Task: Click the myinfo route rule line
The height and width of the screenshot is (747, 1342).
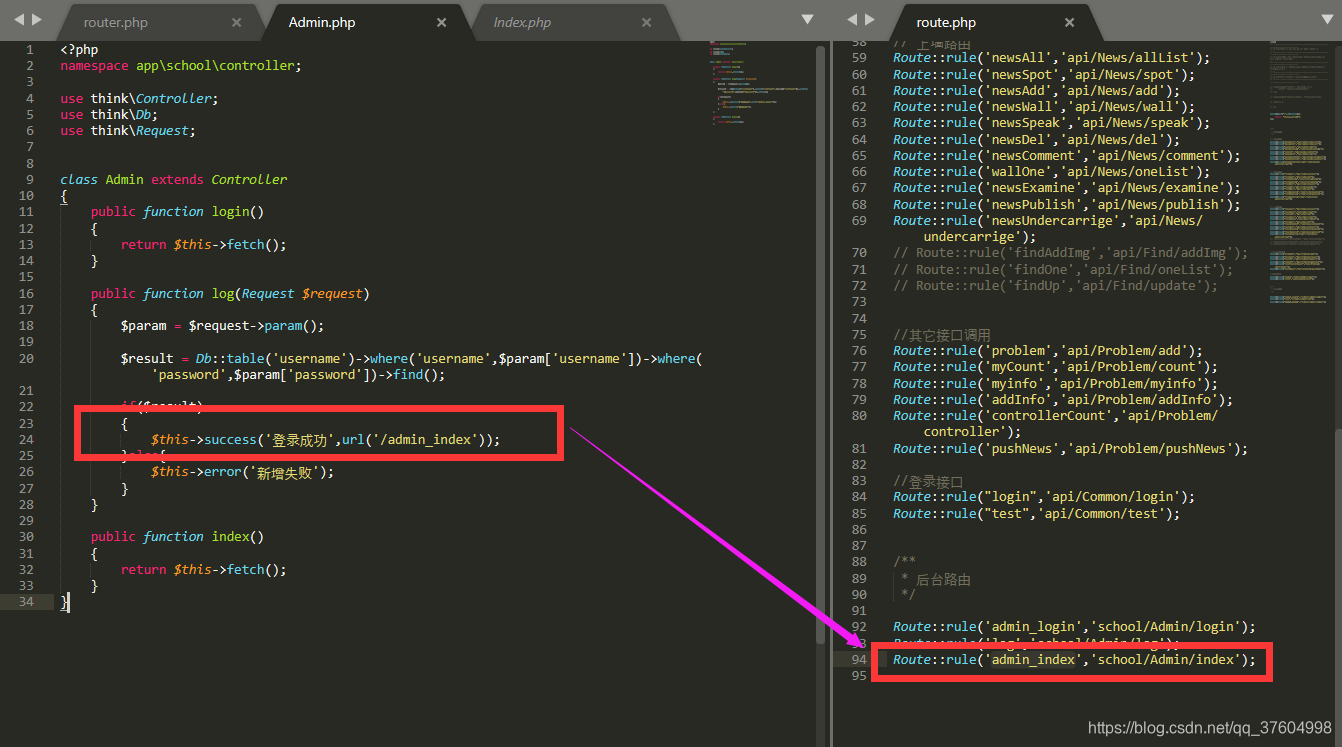Action: click(1055, 383)
